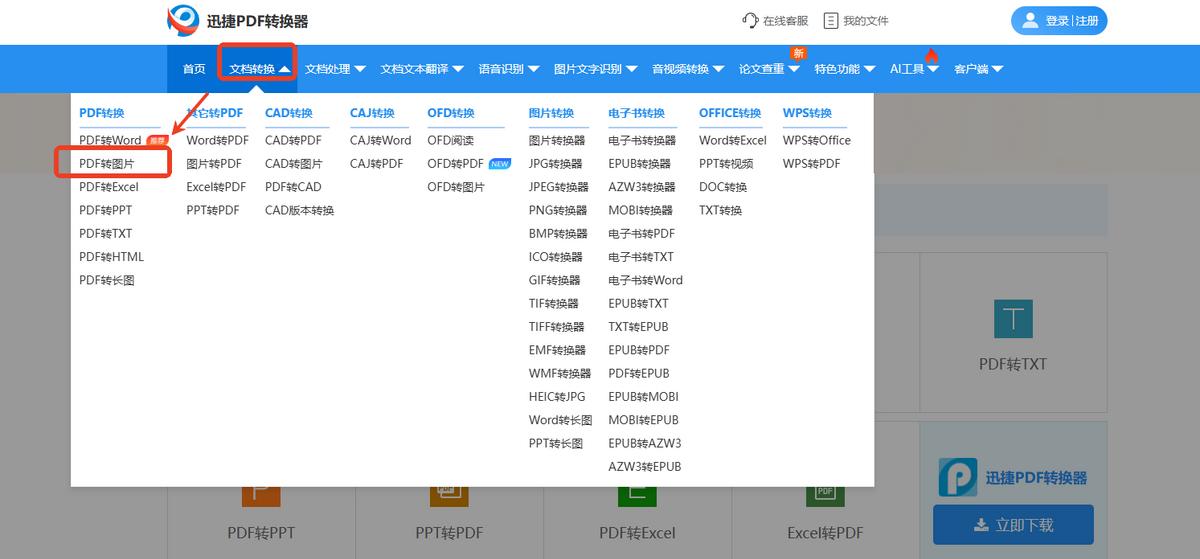This screenshot has height=559, width=1200.
Task: Collapse the 文档转换 dropdown menu
Action: click(x=259, y=69)
